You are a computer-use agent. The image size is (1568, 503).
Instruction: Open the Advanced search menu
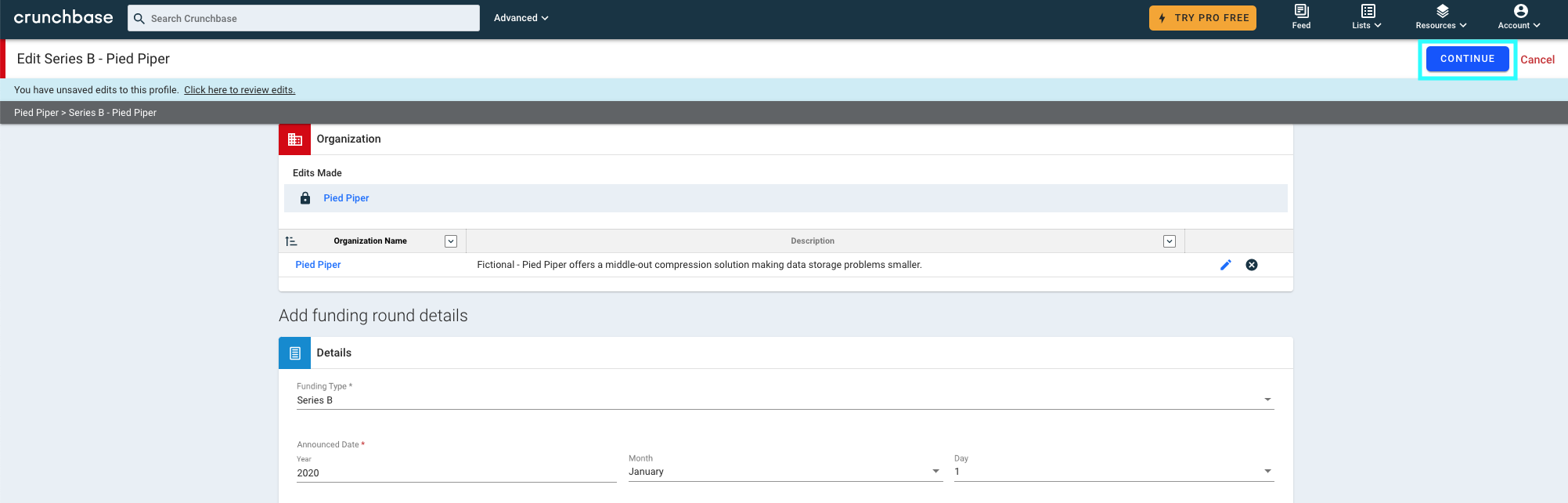pos(521,18)
